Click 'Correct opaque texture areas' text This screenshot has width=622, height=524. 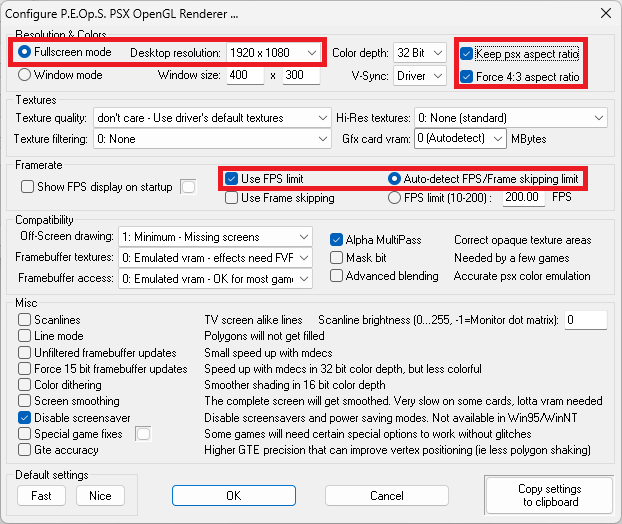click(522, 240)
